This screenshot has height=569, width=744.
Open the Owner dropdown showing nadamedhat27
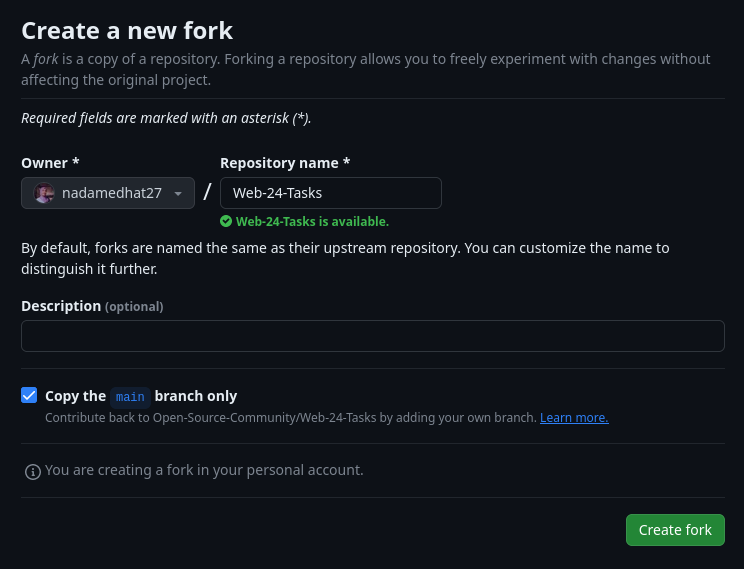108,193
